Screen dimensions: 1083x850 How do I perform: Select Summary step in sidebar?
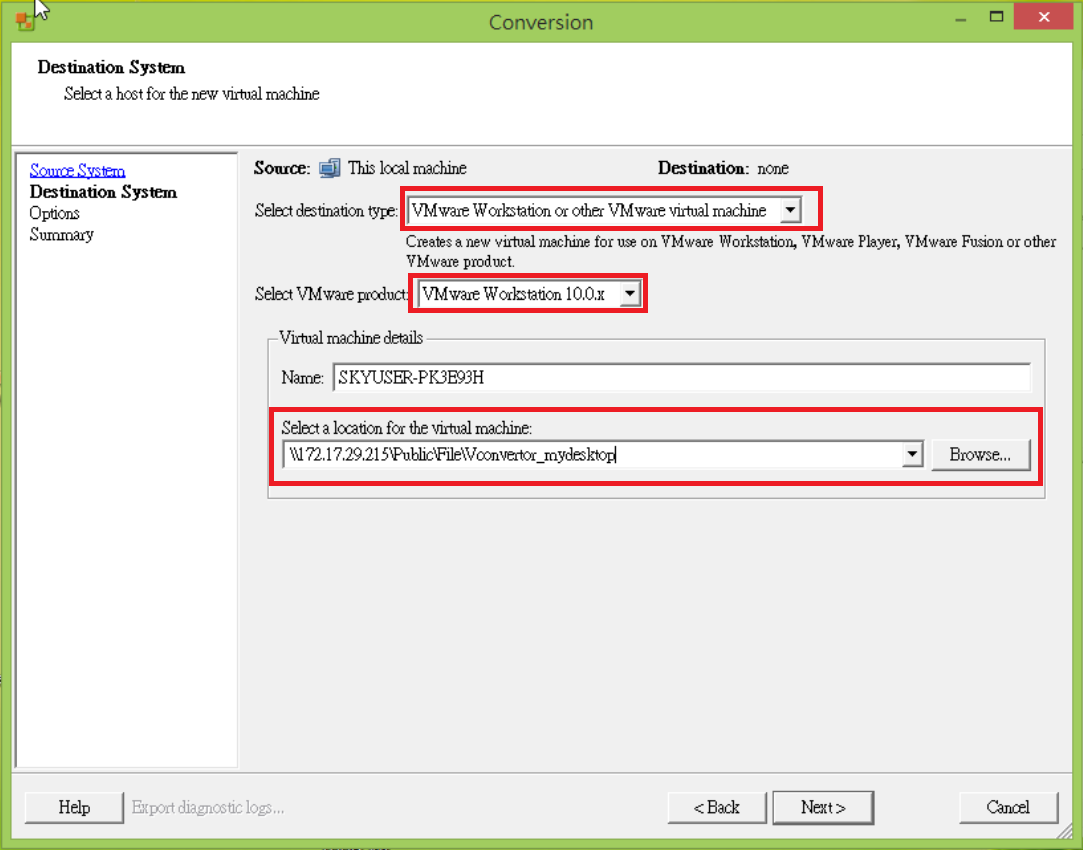tap(61, 235)
